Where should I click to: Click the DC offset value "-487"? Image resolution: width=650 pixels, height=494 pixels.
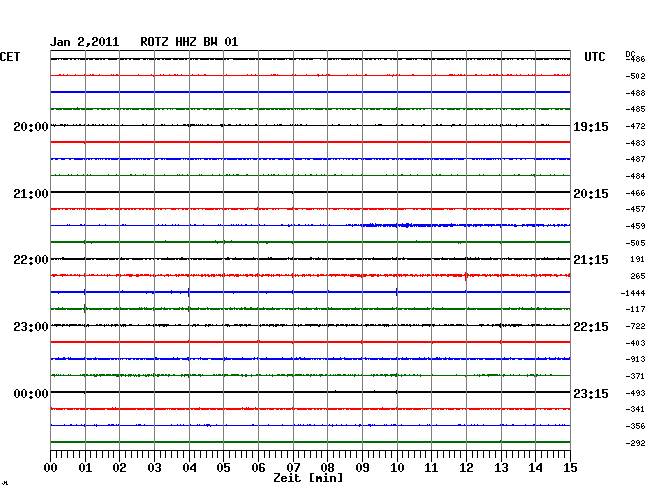(635, 159)
